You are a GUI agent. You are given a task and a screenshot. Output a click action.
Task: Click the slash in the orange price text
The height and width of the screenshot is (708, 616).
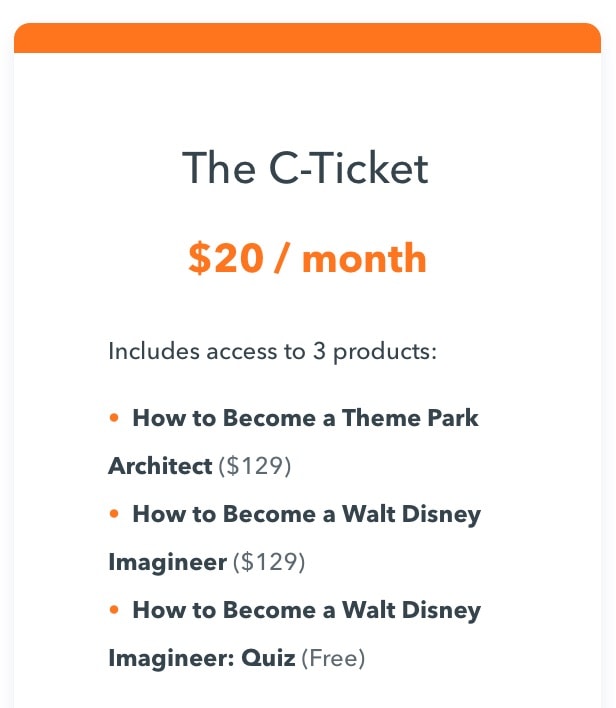click(282, 258)
